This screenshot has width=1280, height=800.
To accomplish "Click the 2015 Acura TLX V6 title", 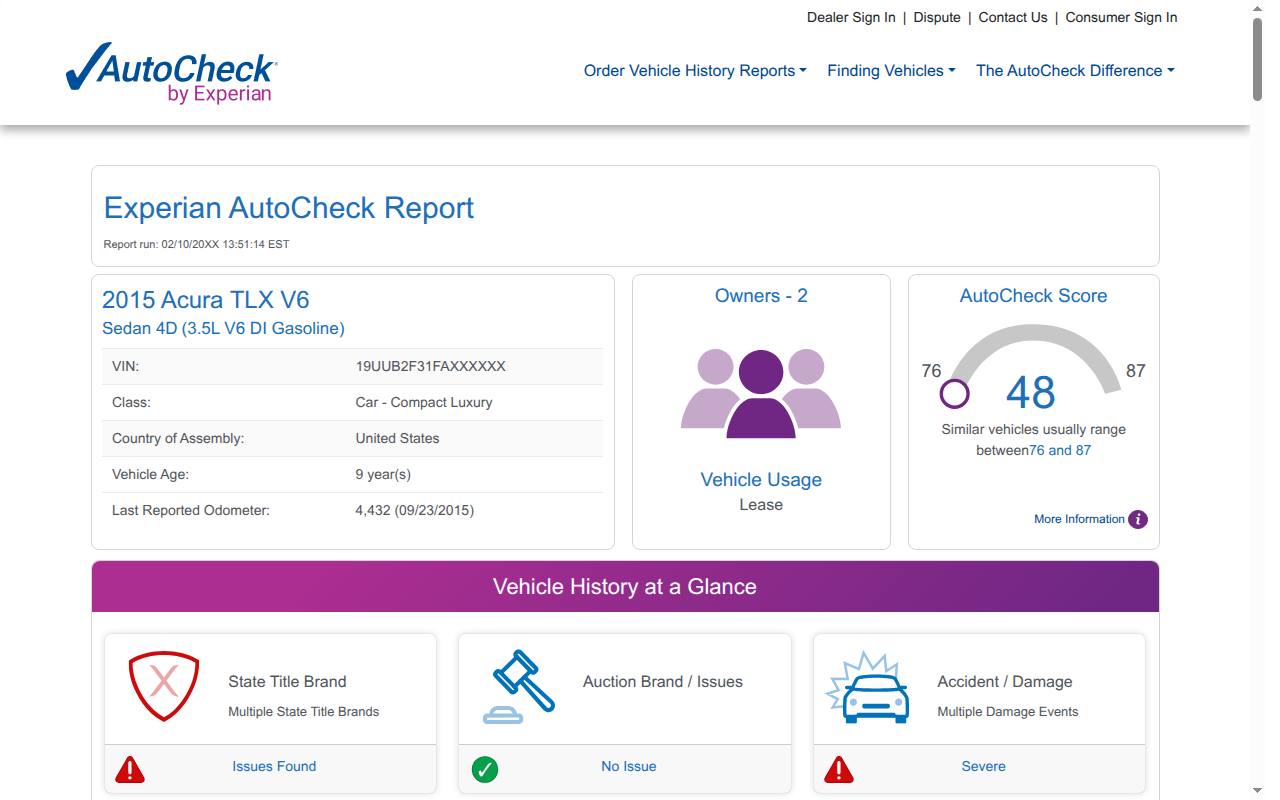I will [x=206, y=300].
